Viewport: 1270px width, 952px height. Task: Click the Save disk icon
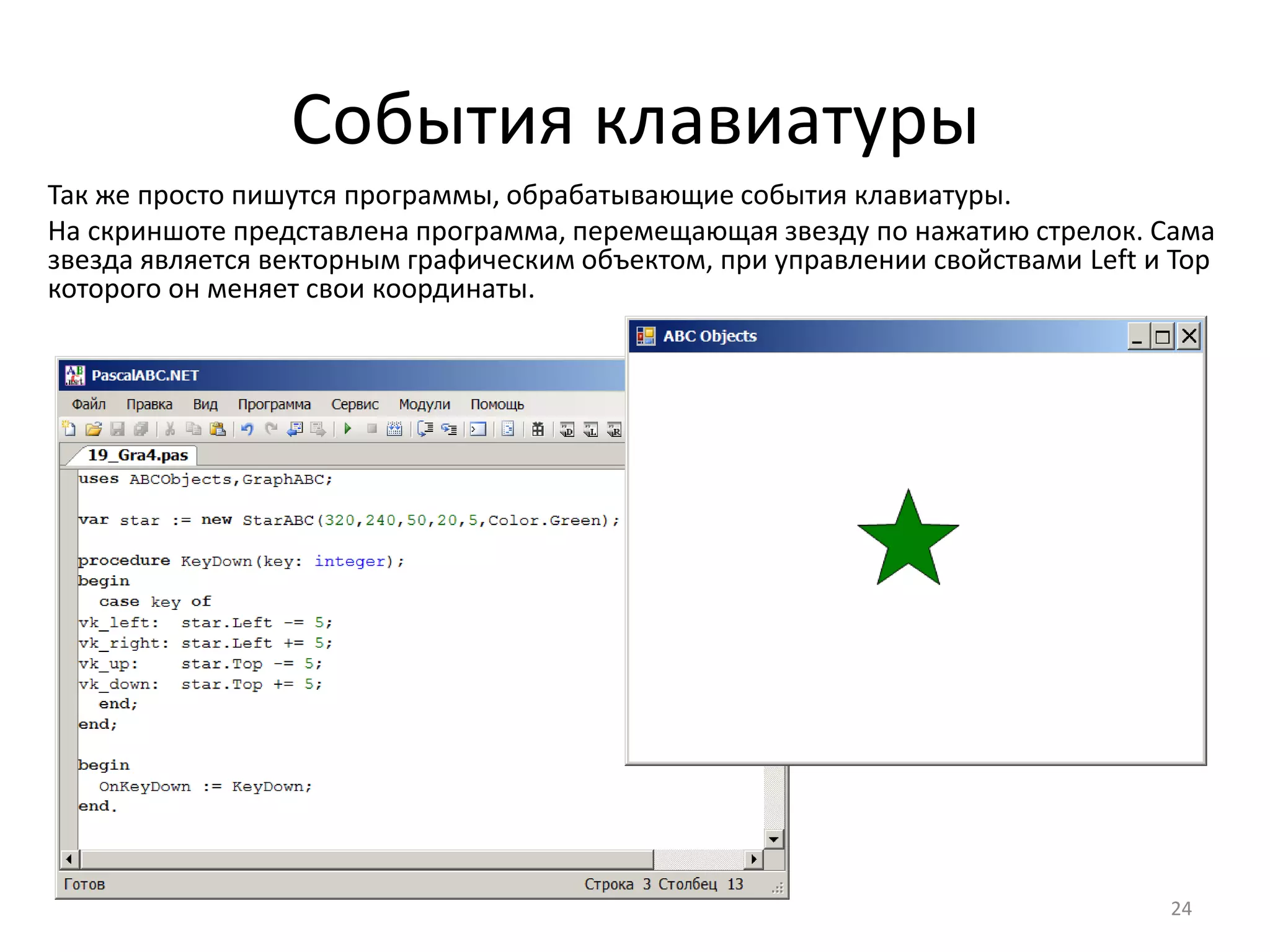(x=117, y=429)
